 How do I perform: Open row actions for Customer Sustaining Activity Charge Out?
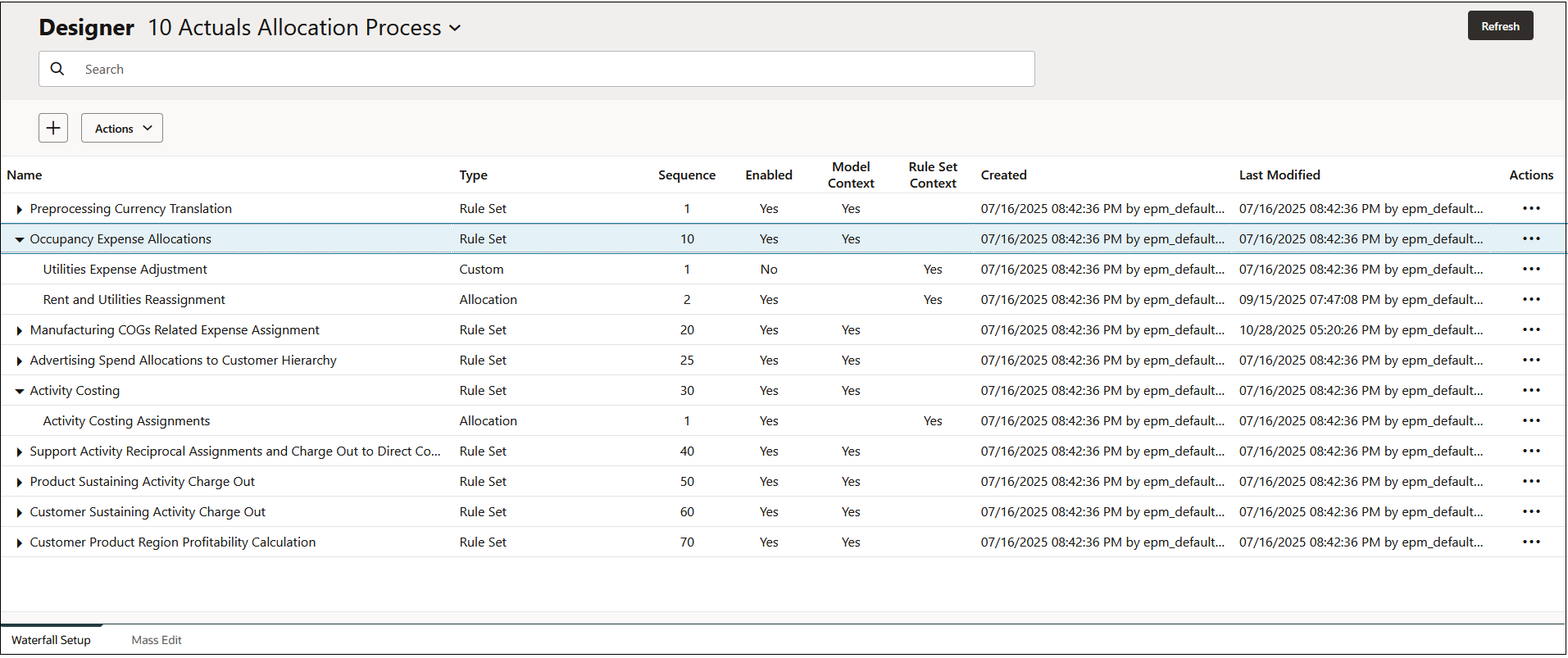pyautogui.click(x=1531, y=511)
